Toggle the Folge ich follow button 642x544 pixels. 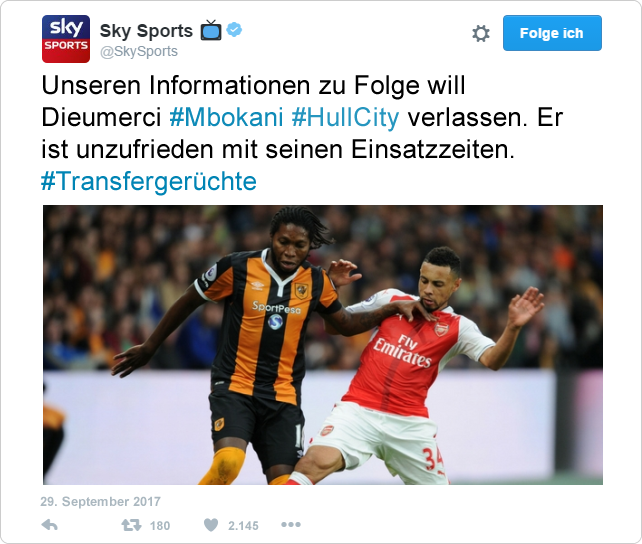552,33
